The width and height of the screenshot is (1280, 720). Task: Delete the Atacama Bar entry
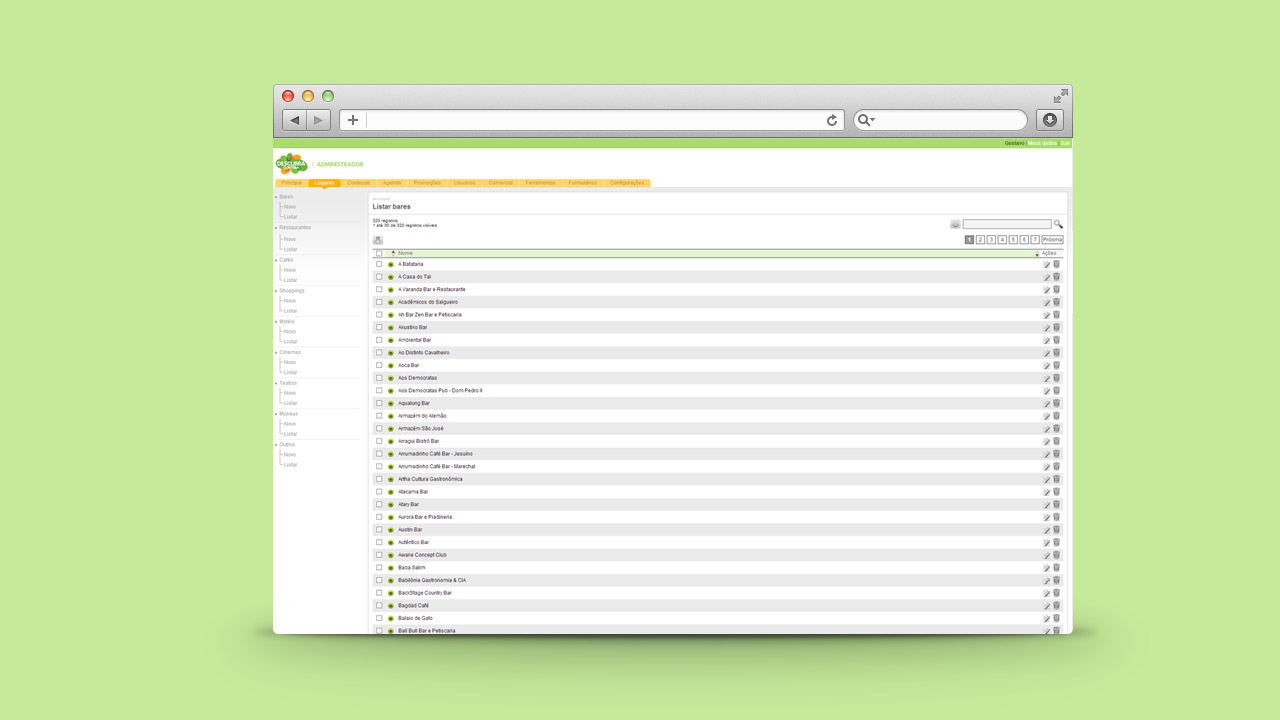point(1056,492)
